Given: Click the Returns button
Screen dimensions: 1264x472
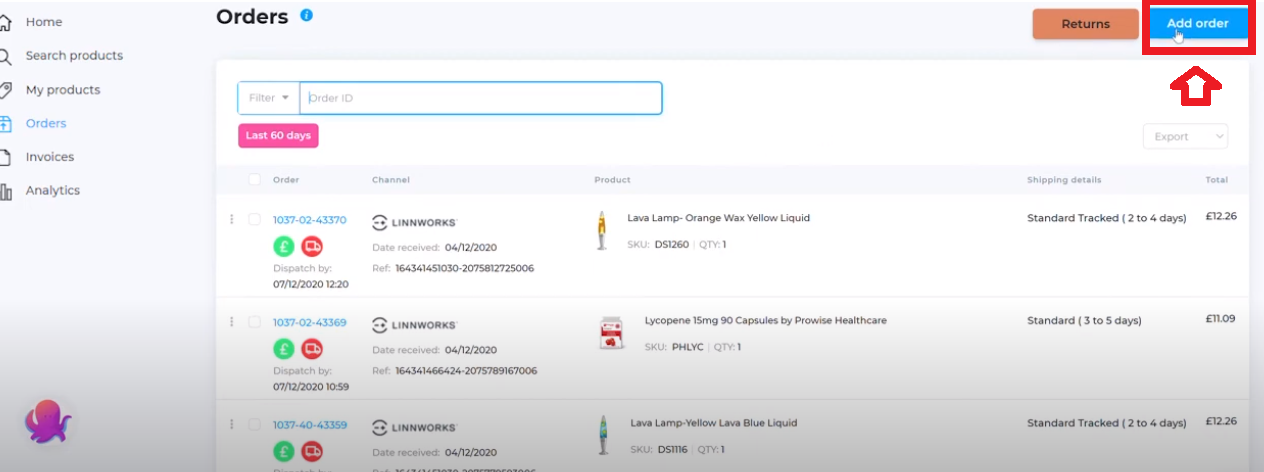Looking at the screenshot, I should click(x=1085, y=24).
